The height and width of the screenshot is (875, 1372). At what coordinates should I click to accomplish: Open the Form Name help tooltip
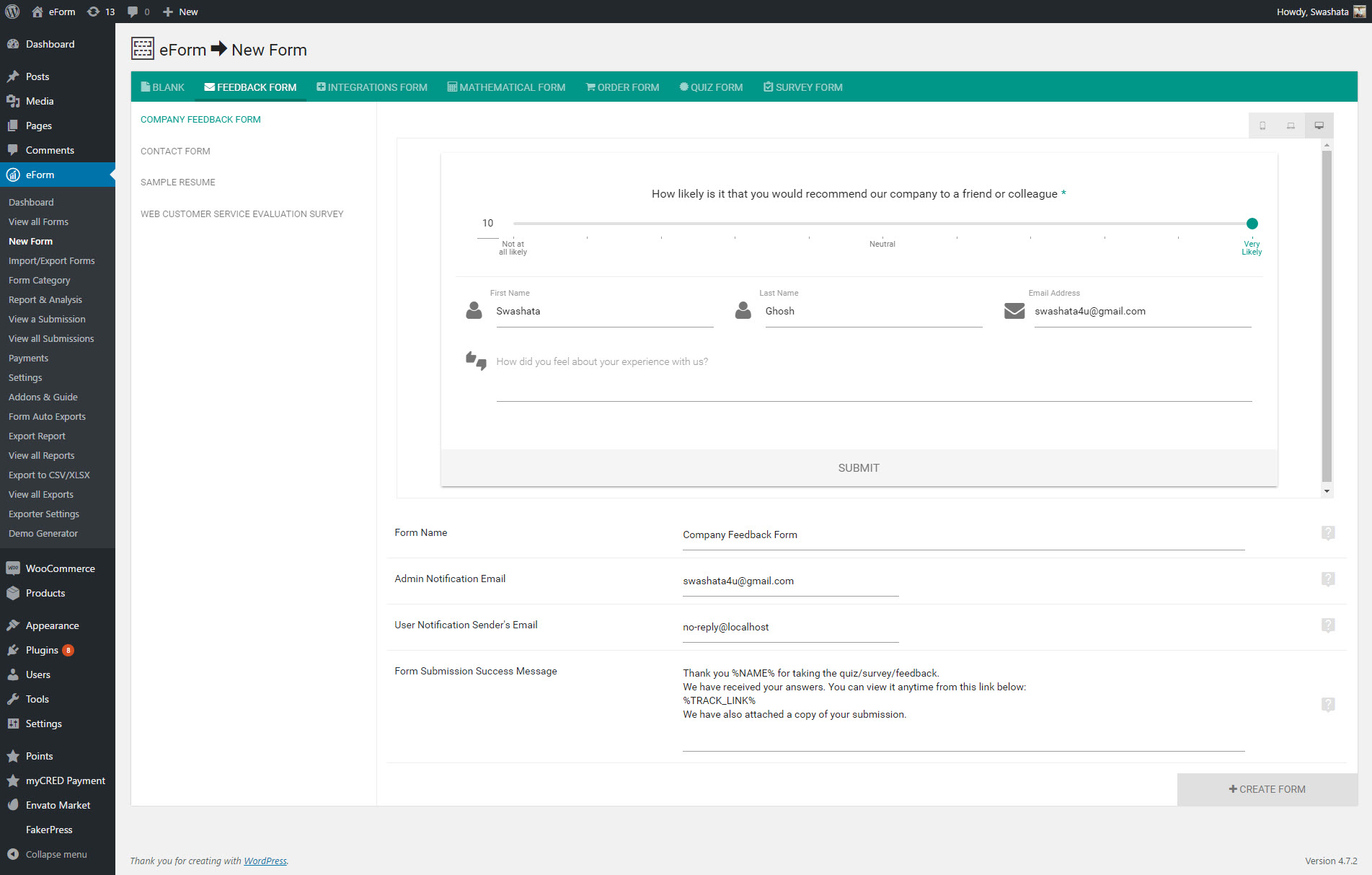point(1329,533)
